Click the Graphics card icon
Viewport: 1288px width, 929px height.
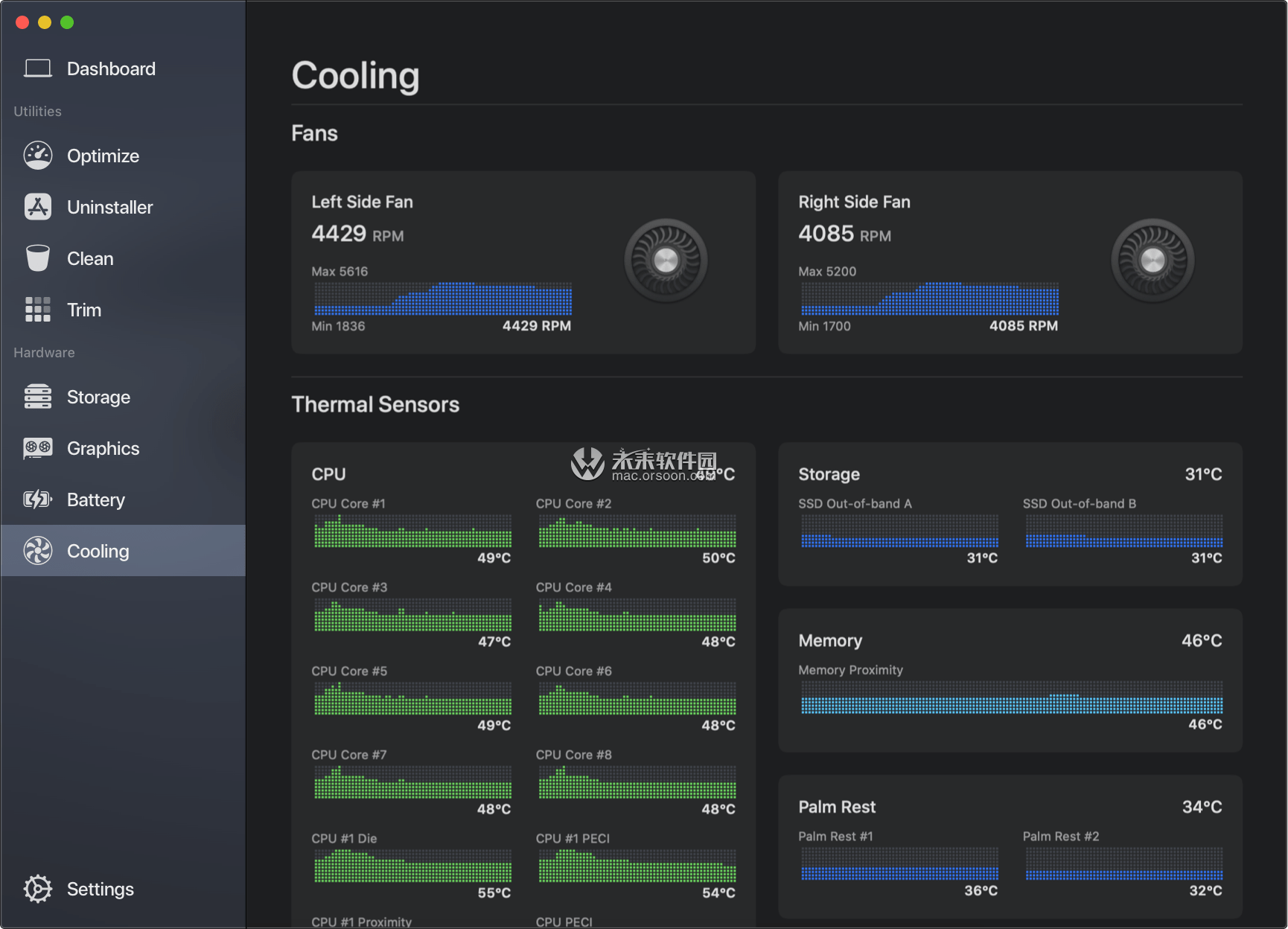click(x=37, y=448)
